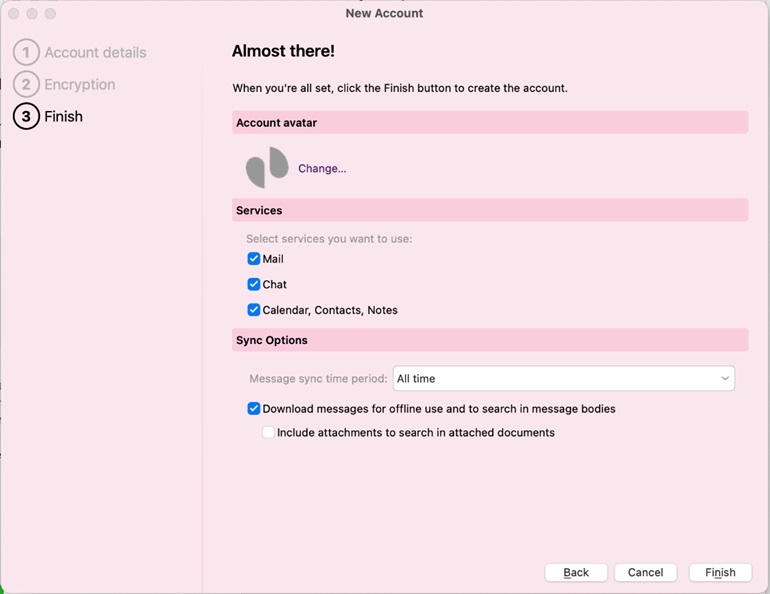Click the step 3 circle icon

pyautogui.click(x=26, y=117)
